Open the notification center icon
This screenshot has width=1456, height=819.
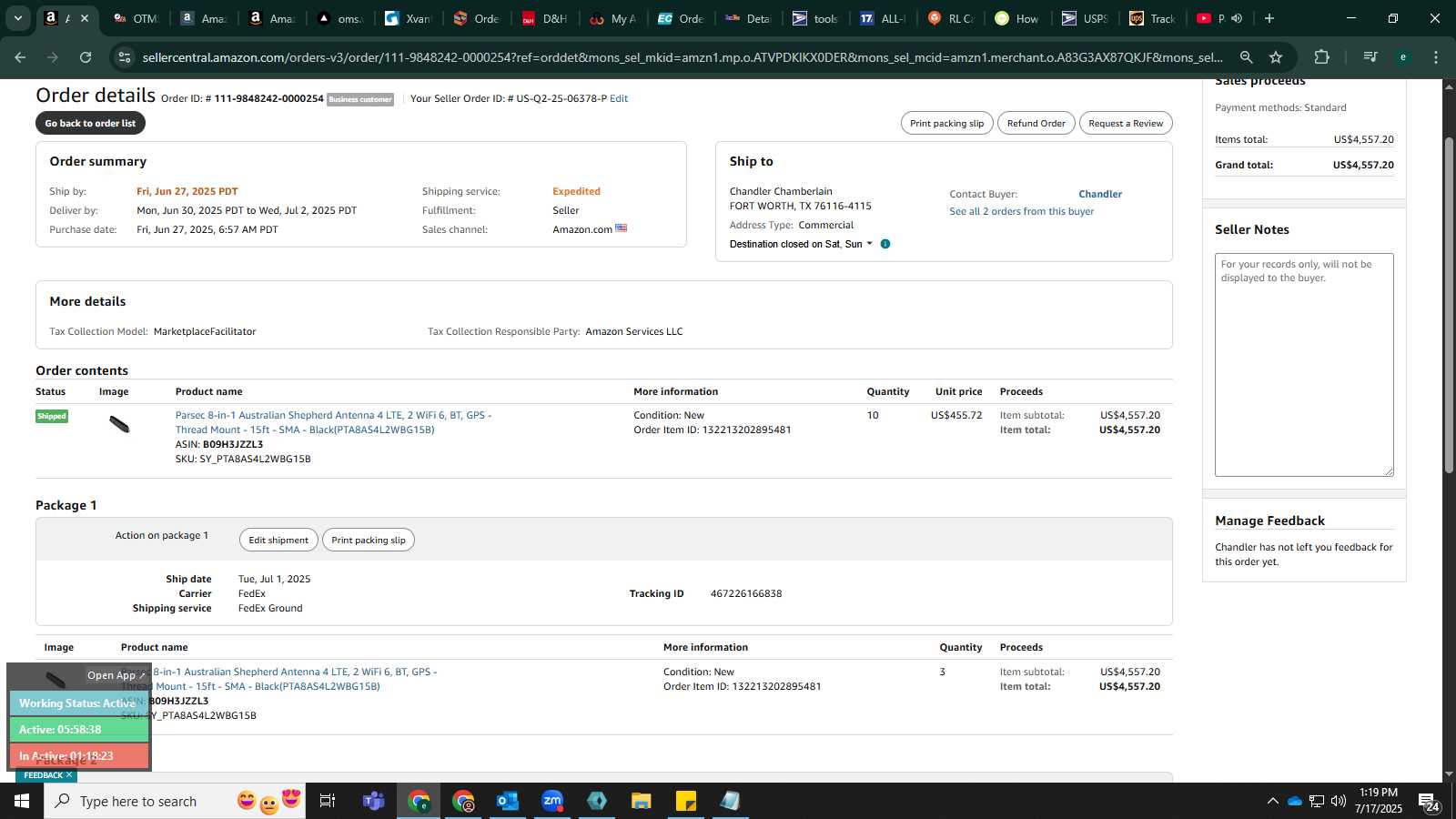coord(1430,801)
